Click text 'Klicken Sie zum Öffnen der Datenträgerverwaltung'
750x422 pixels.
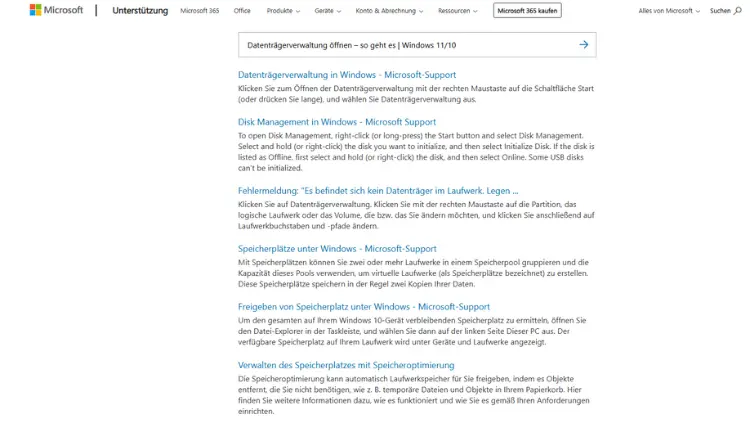(x=325, y=89)
